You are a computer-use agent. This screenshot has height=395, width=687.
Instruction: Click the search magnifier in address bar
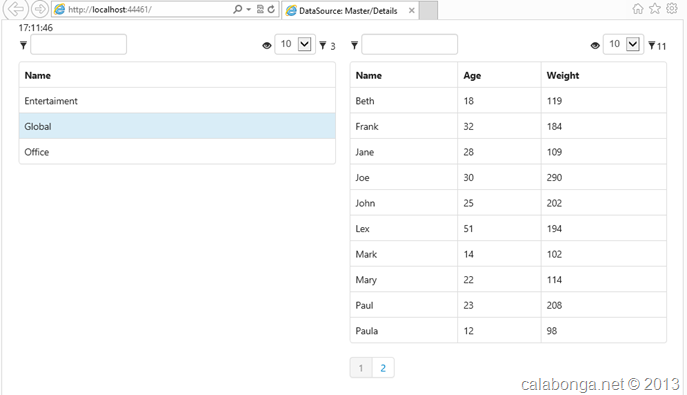pos(237,9)
